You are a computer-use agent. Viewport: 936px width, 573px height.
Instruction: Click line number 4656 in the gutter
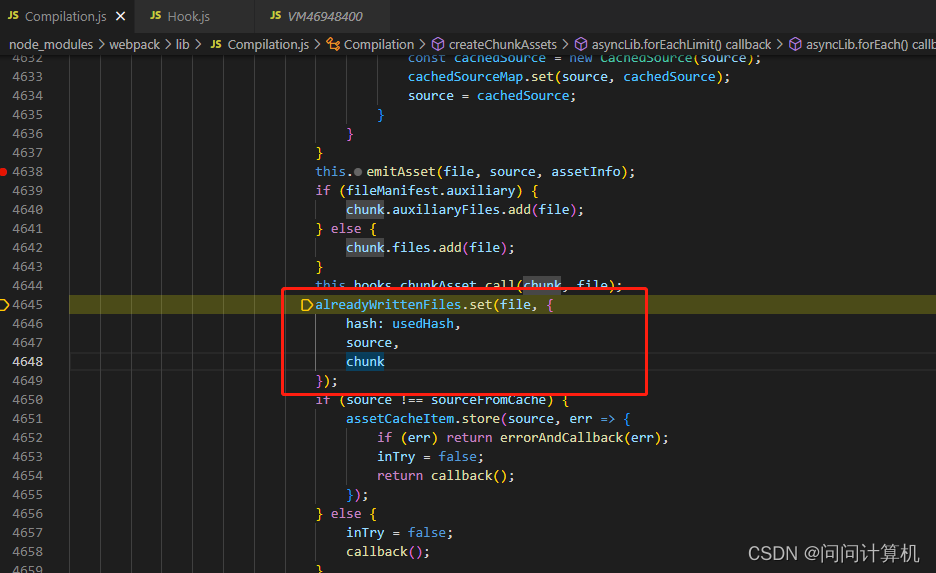tap(27, 513)
